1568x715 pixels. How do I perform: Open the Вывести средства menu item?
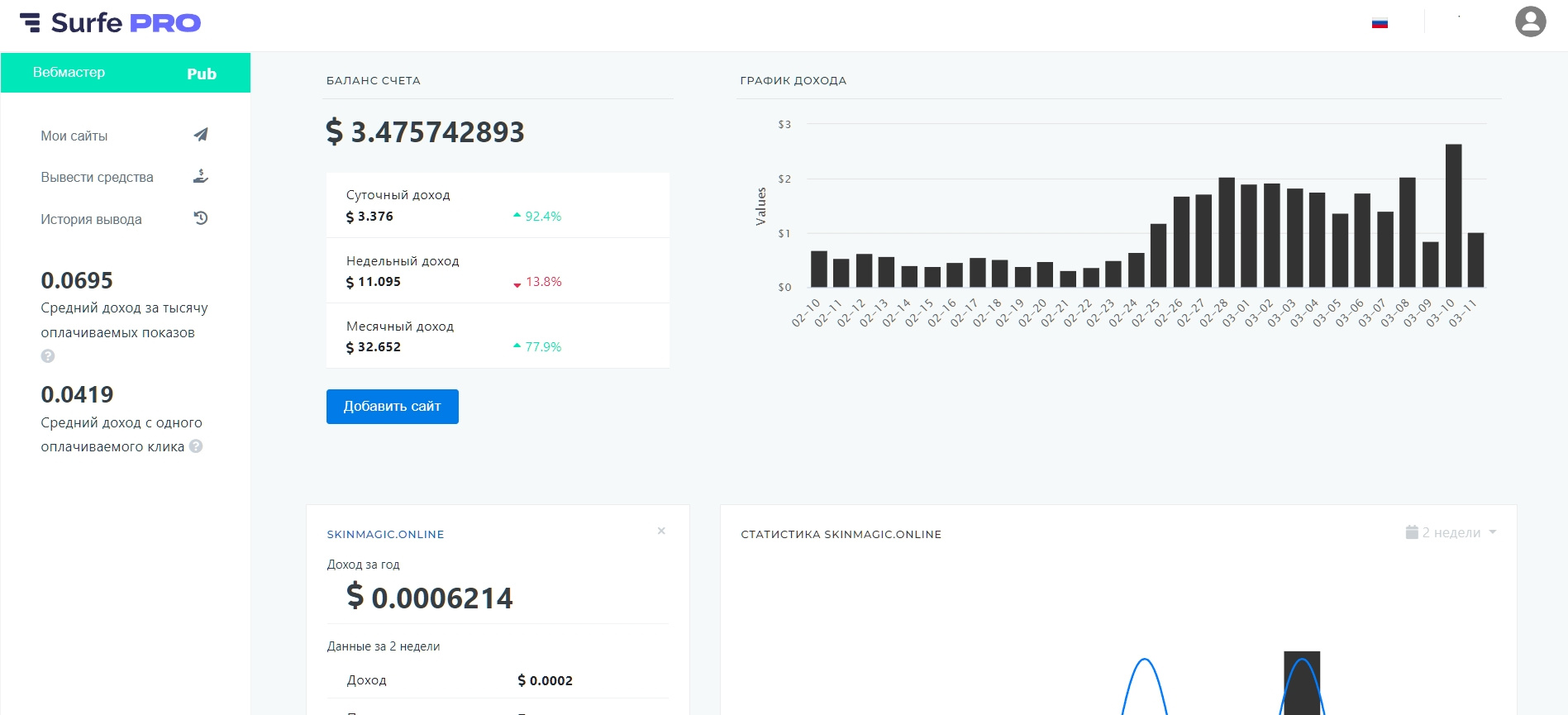click(98, 177)
